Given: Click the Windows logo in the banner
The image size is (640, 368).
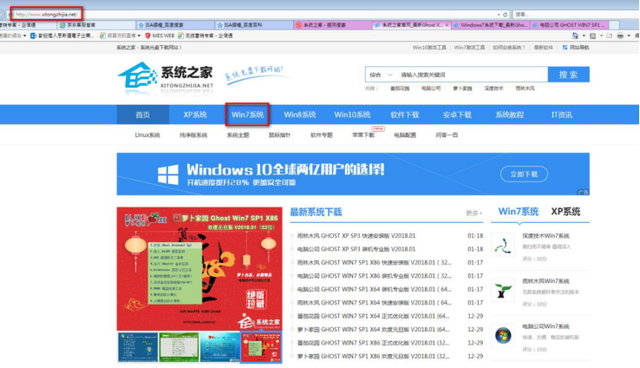Looking at the screenshot, I should 168,175.
